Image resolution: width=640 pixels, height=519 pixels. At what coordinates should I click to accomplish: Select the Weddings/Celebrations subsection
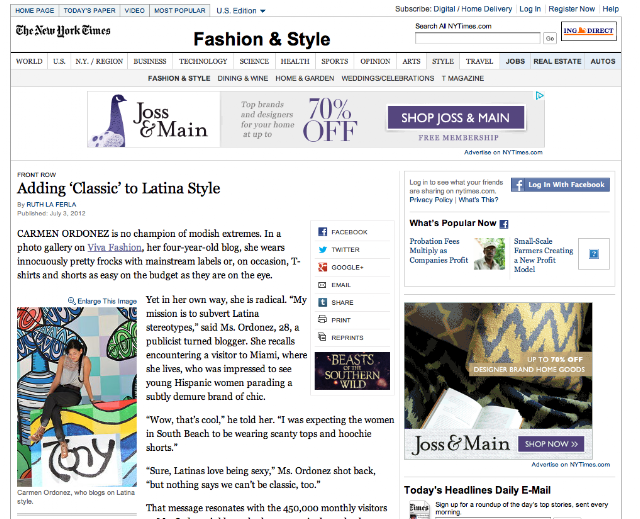[x=388, y=78]
